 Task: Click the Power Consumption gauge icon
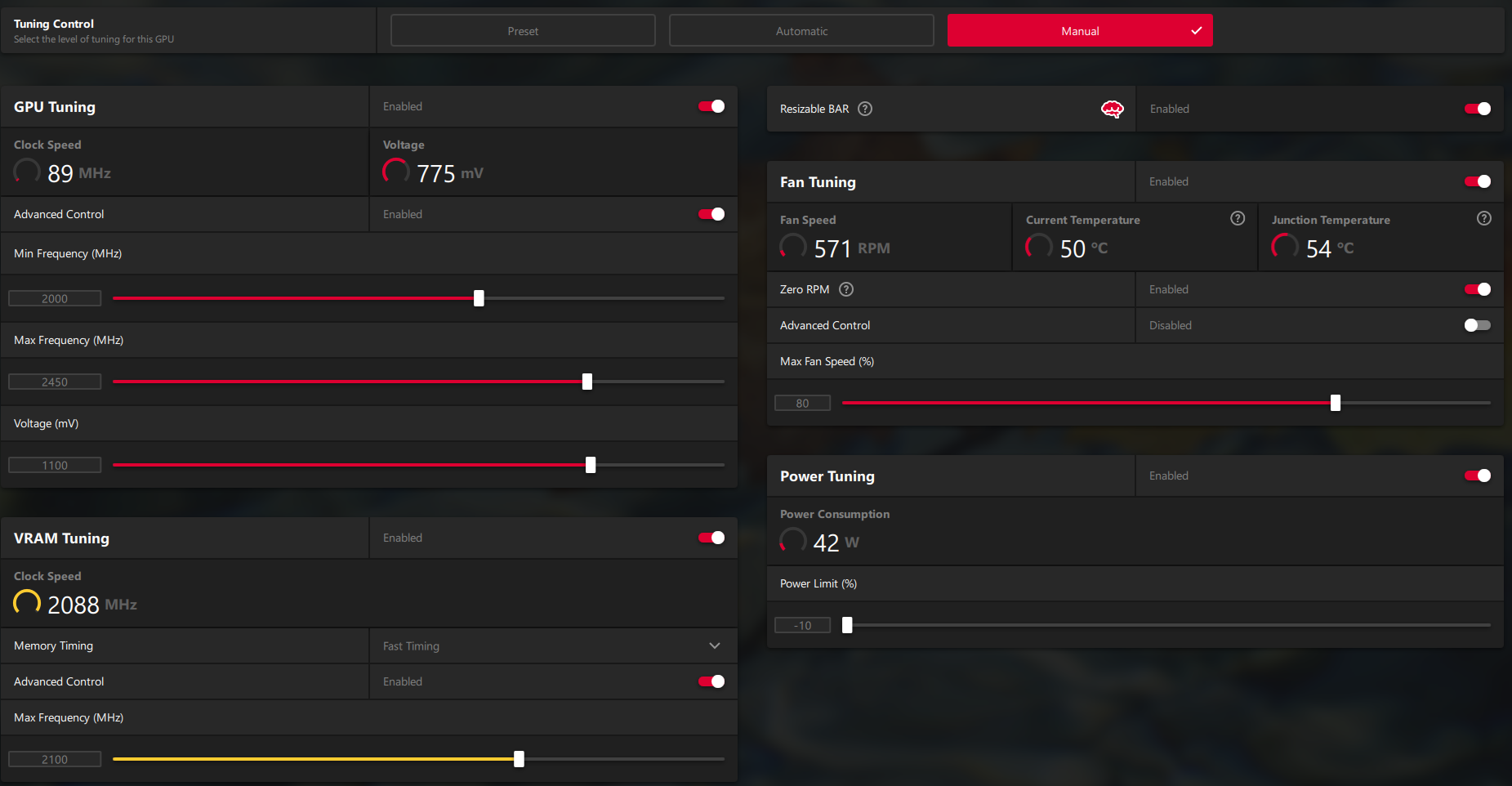pyautogui.click(x=793, y=541)
